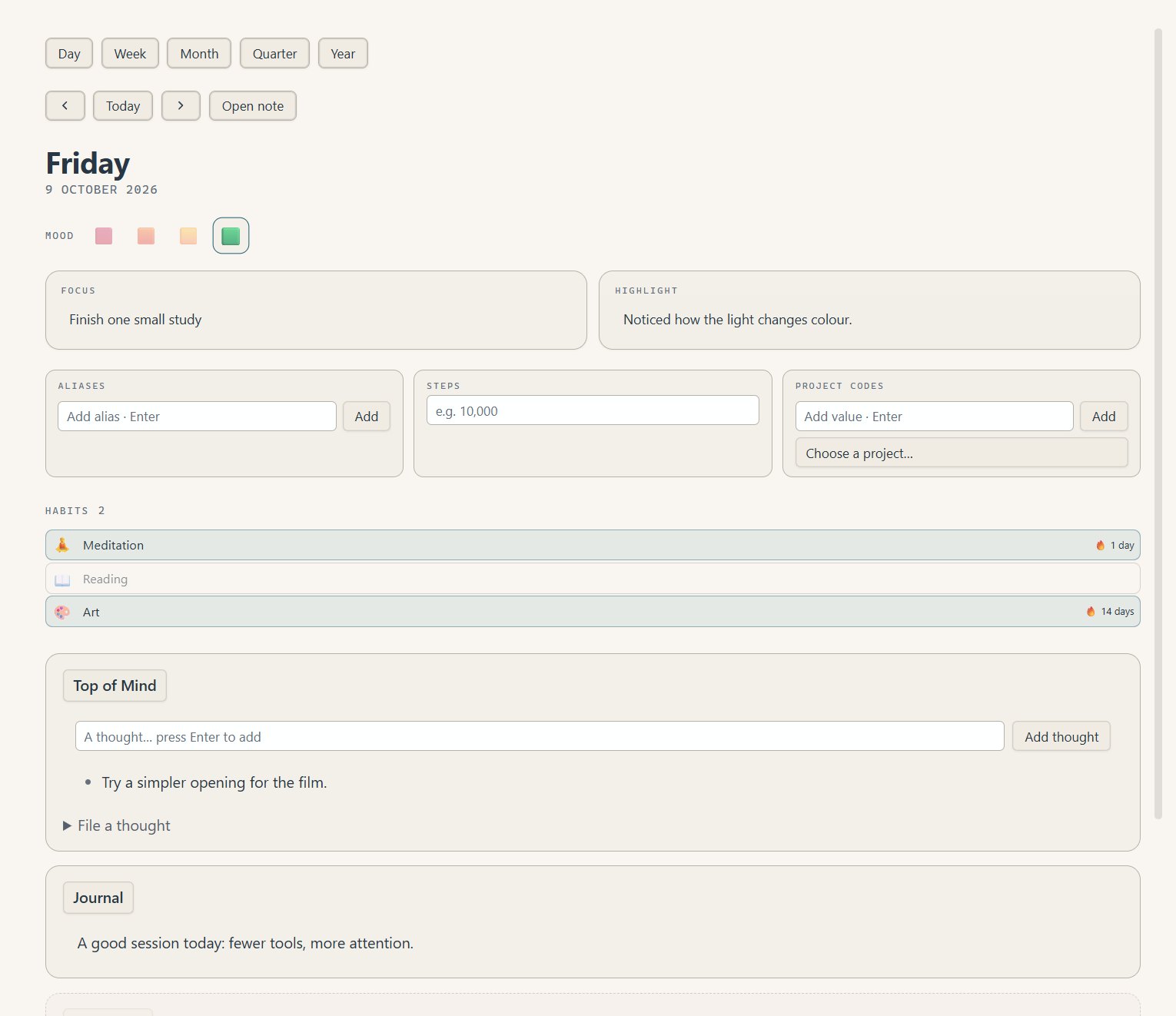Toggle the Meditation habit row
Viewport: 1176px width, 1016px height.
(593, 545)
